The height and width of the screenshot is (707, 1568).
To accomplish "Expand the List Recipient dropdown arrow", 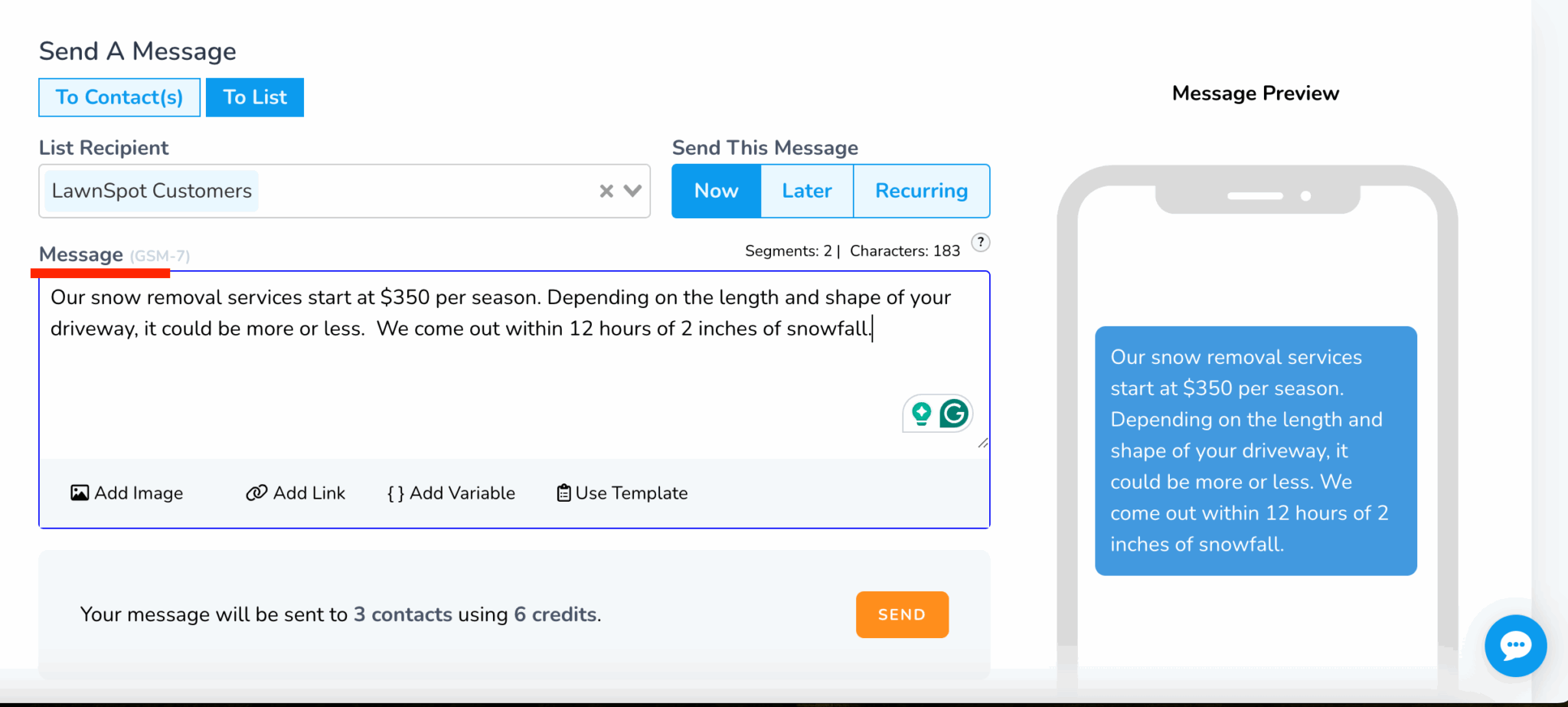I will [632, 191].
